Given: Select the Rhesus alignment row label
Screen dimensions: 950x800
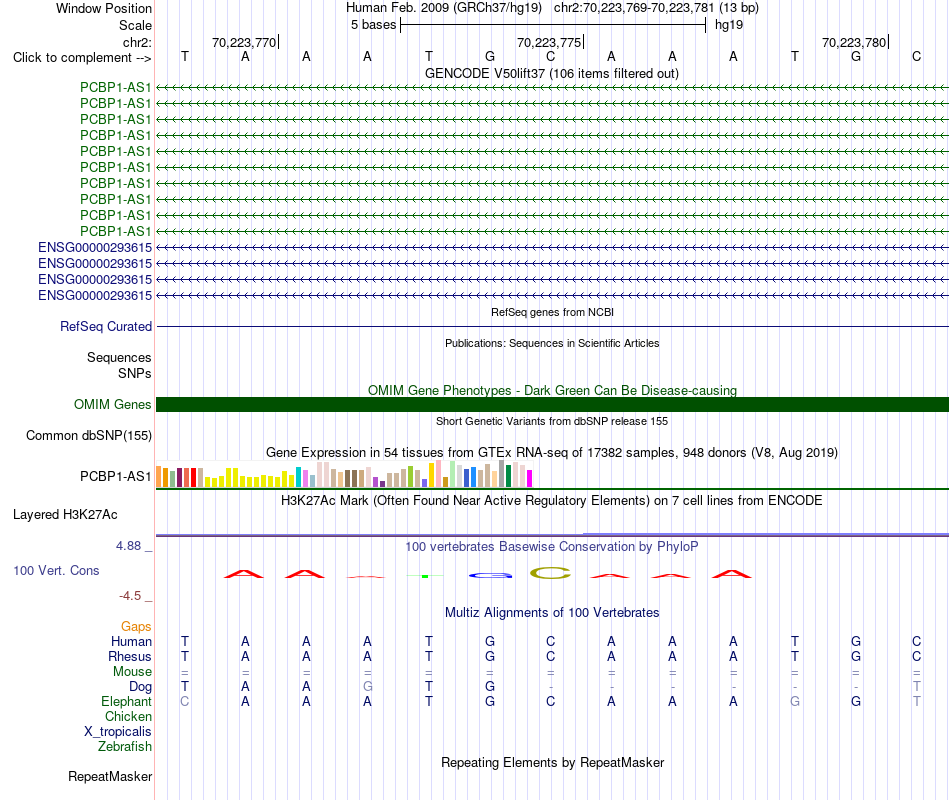Looking at the screenshot, I should (130, 656).
